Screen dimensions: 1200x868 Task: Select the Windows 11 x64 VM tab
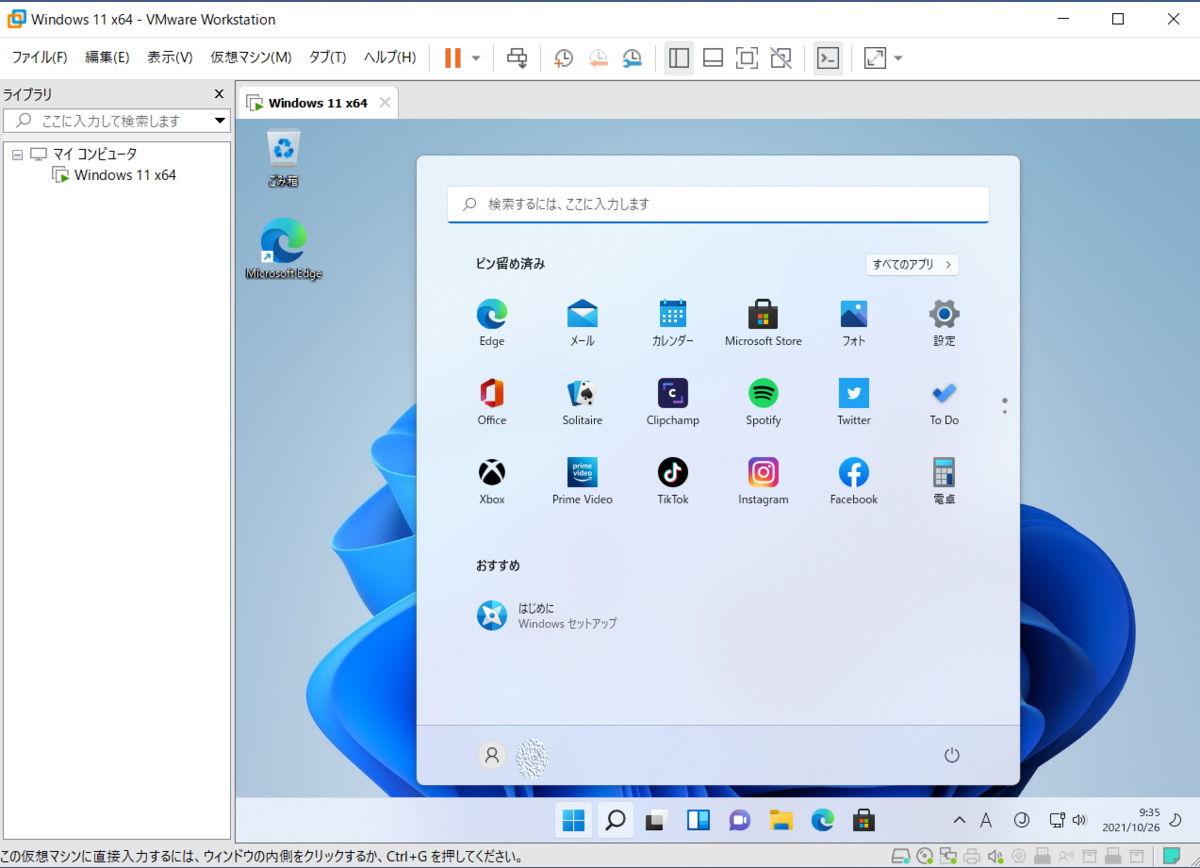tap(317, 103)
